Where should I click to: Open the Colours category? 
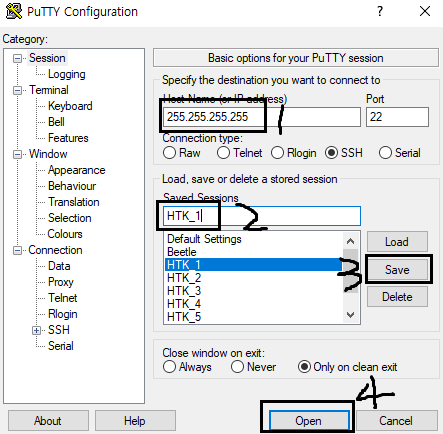point(65,234)
